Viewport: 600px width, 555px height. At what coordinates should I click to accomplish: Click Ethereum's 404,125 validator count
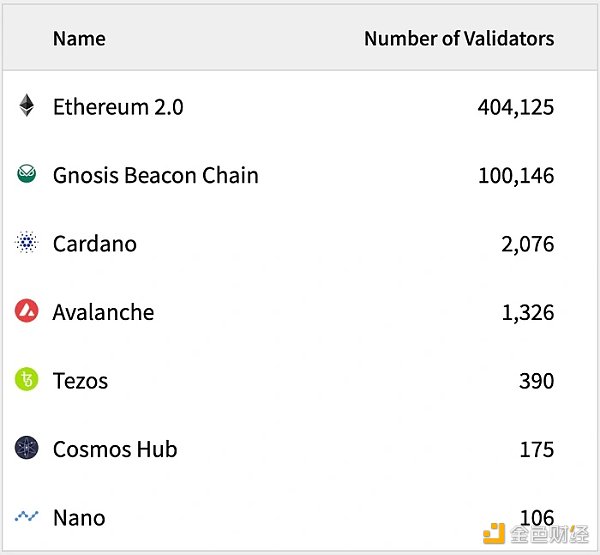(515, 107)
